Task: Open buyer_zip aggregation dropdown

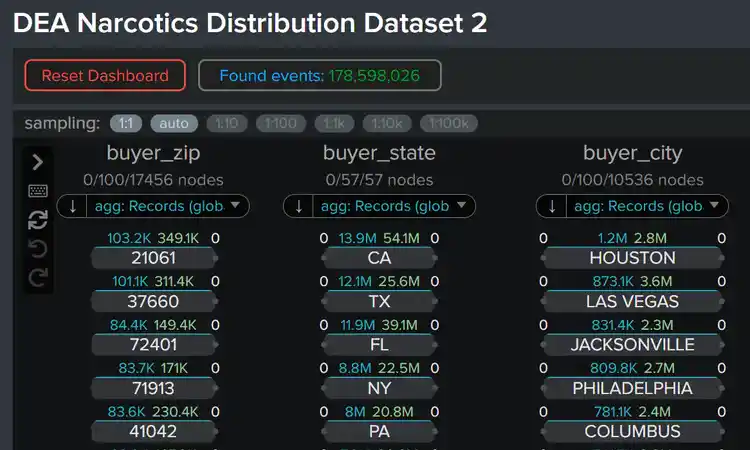Action: [167, 207]
